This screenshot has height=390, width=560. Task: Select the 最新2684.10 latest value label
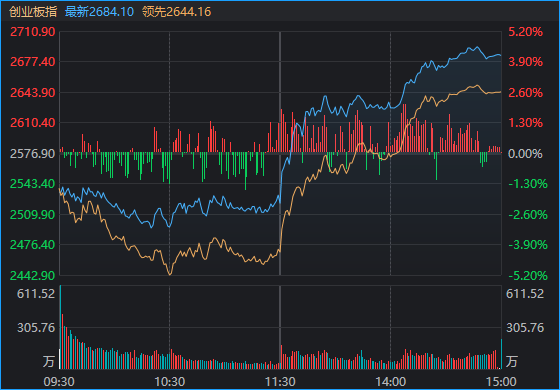coord(99,11)
